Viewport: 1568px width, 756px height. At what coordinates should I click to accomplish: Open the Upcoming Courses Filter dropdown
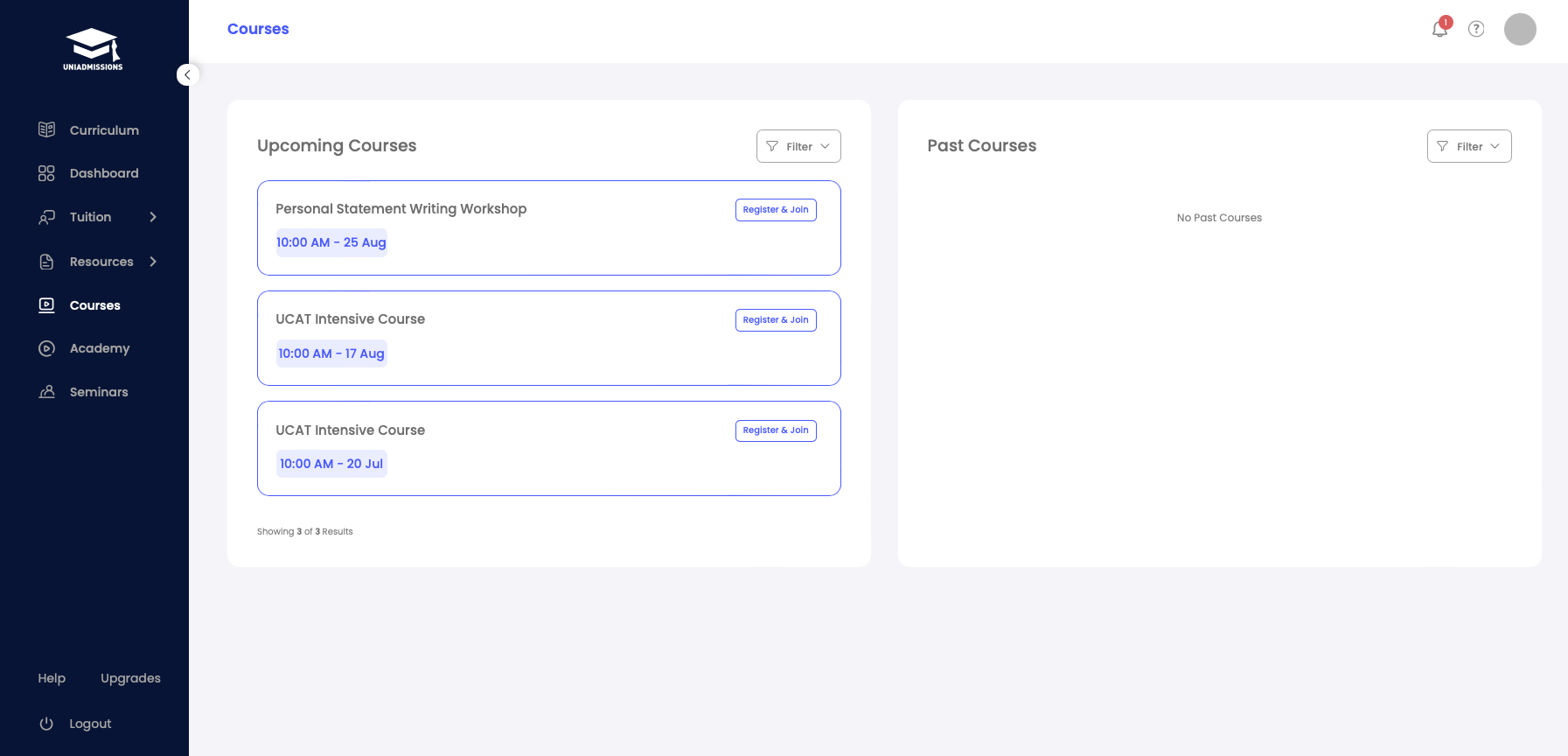pyautogui.click(x=798, y=146)
